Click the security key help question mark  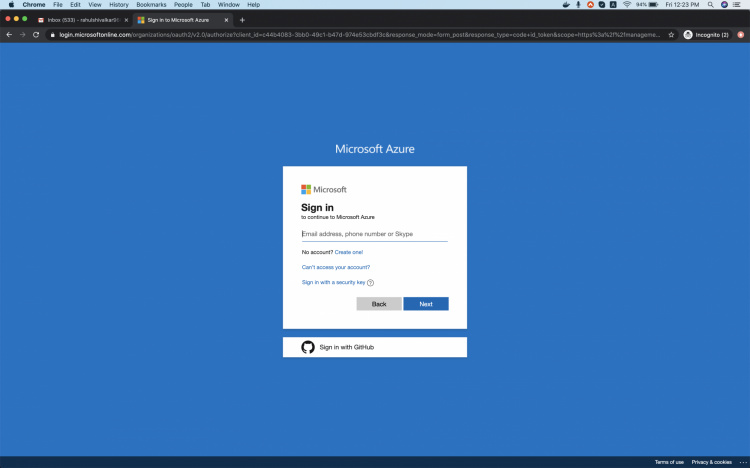[370, 283]
